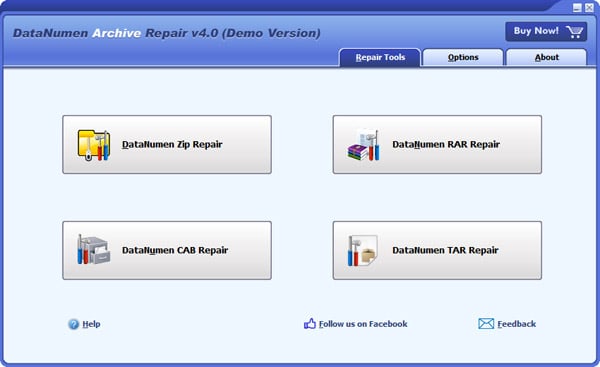Viewport: 600px width, 367px height.
Task: Click the Zip Repair folder-with-tools icon
Action: (x=94, y=145)
